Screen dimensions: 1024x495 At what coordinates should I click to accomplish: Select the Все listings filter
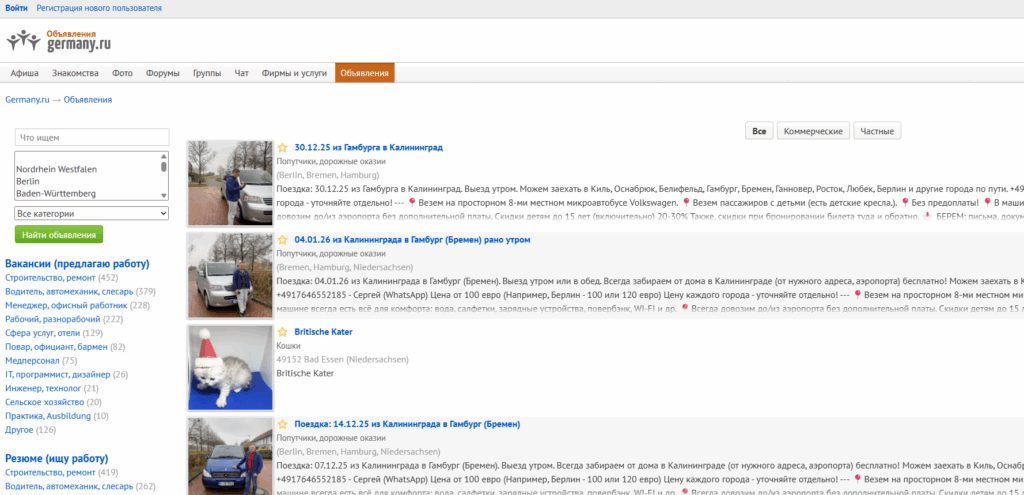click(759, 131)
